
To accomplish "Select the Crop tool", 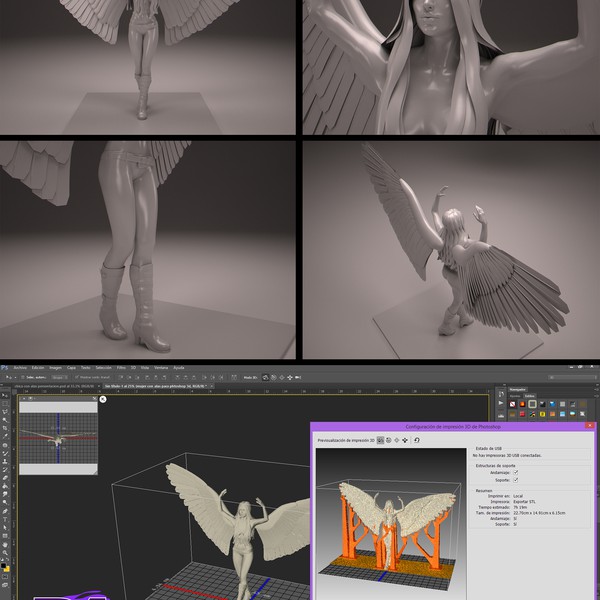I will coord(5,428).
